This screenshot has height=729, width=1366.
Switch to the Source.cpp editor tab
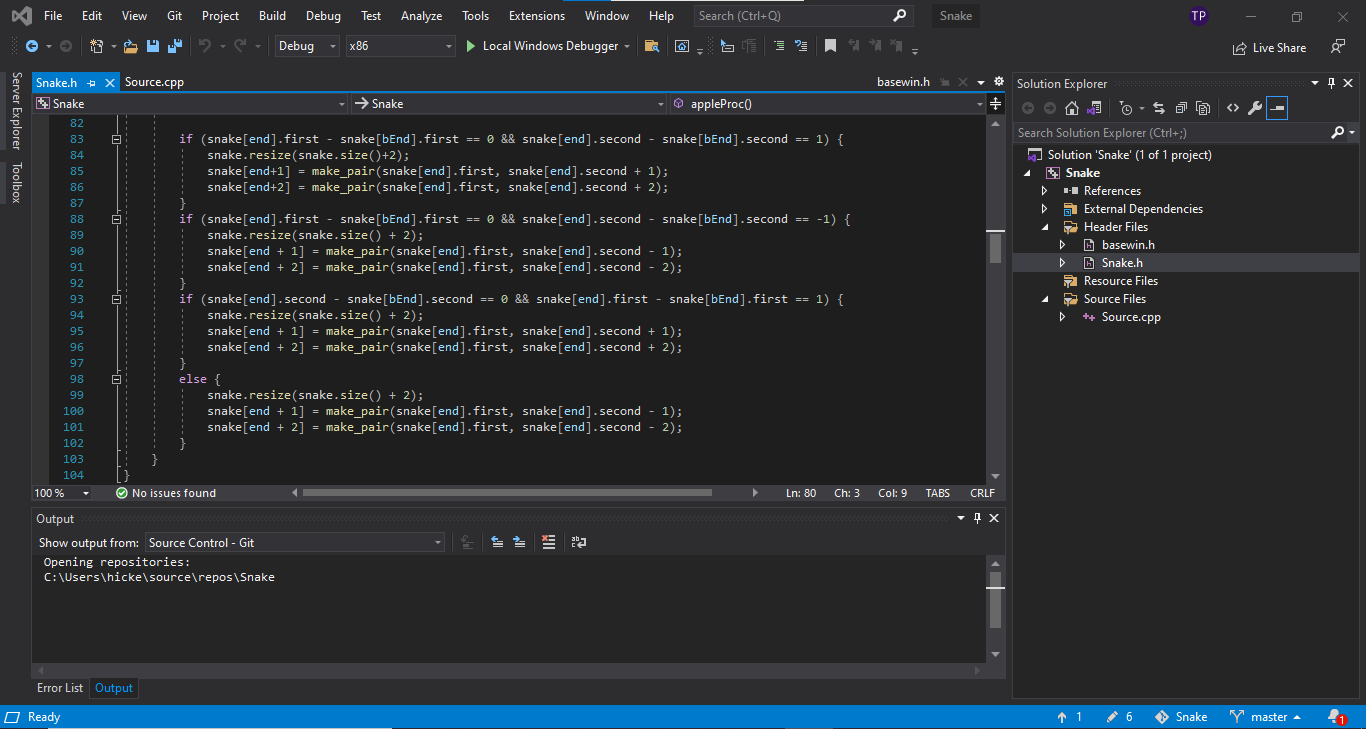tap(154, 82)
